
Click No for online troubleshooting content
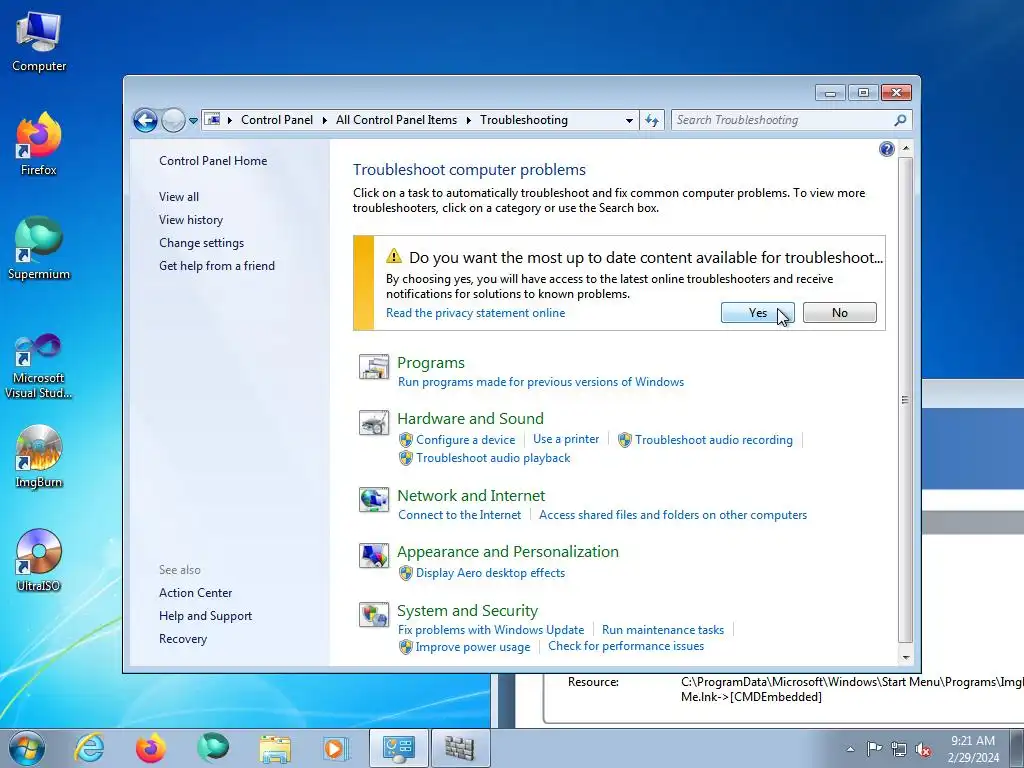point(840,313)
